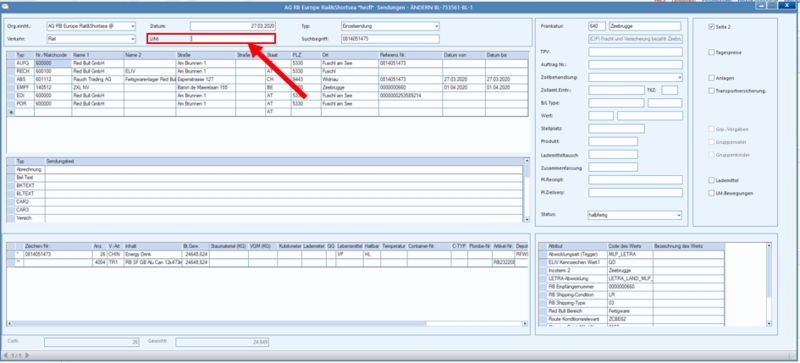Click the Sendungstext column header

[x=284, y=161]
